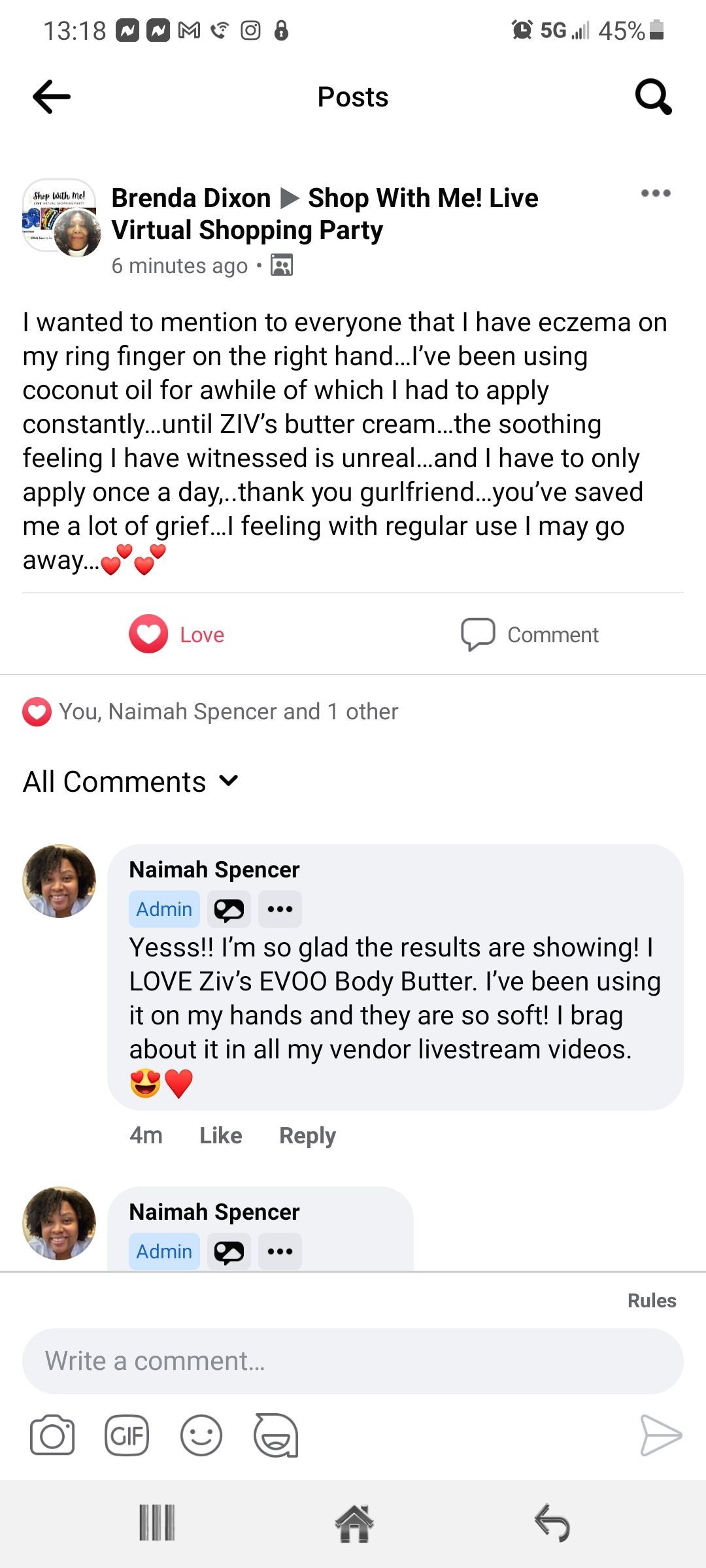The height and width of the screenshot is (1568, 706).
Task: Open the emoji smiley picker
Action: 201,1435
